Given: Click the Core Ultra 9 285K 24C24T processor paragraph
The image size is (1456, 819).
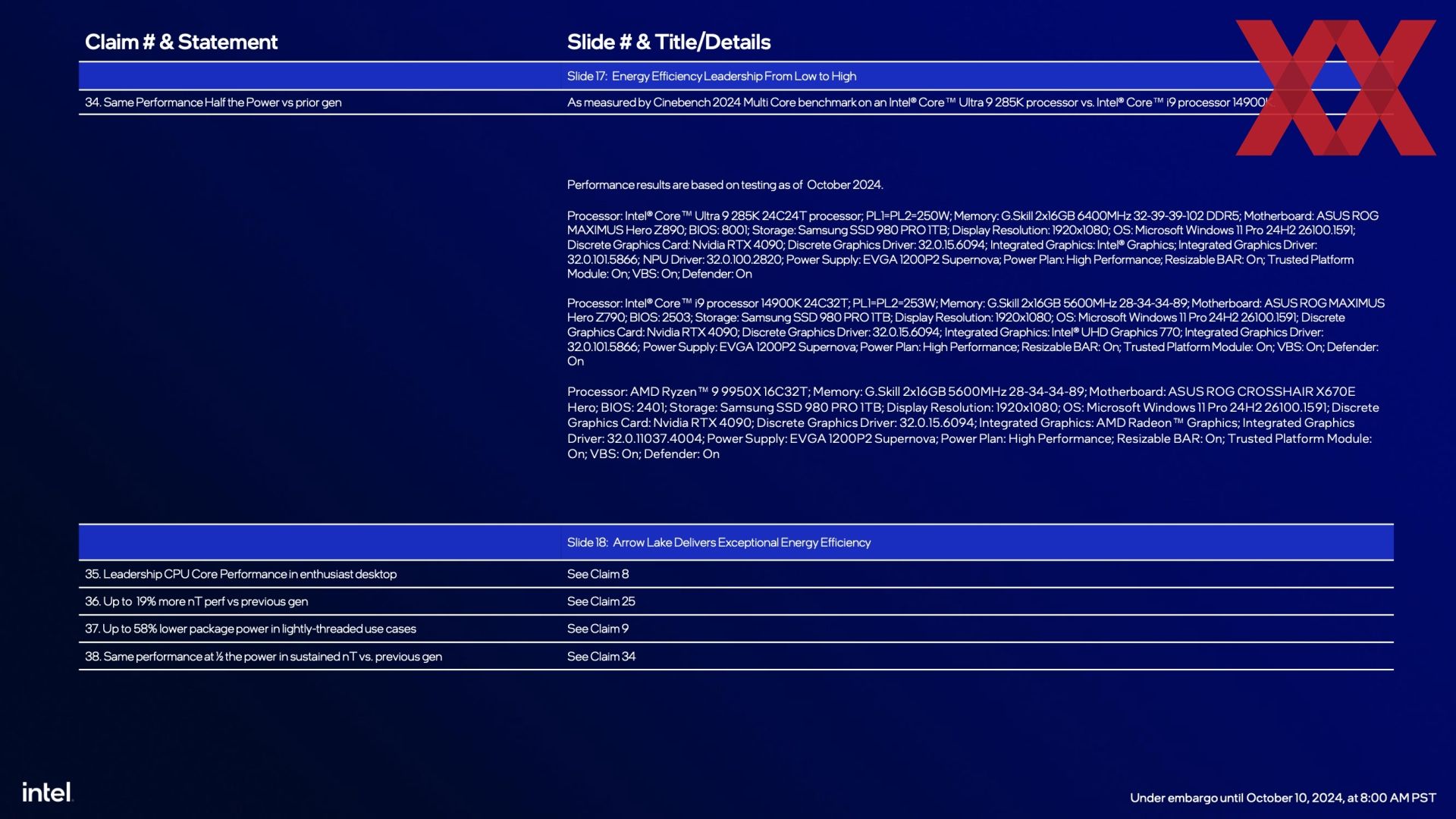Looking at the screenshot, I should coord(973,245).
